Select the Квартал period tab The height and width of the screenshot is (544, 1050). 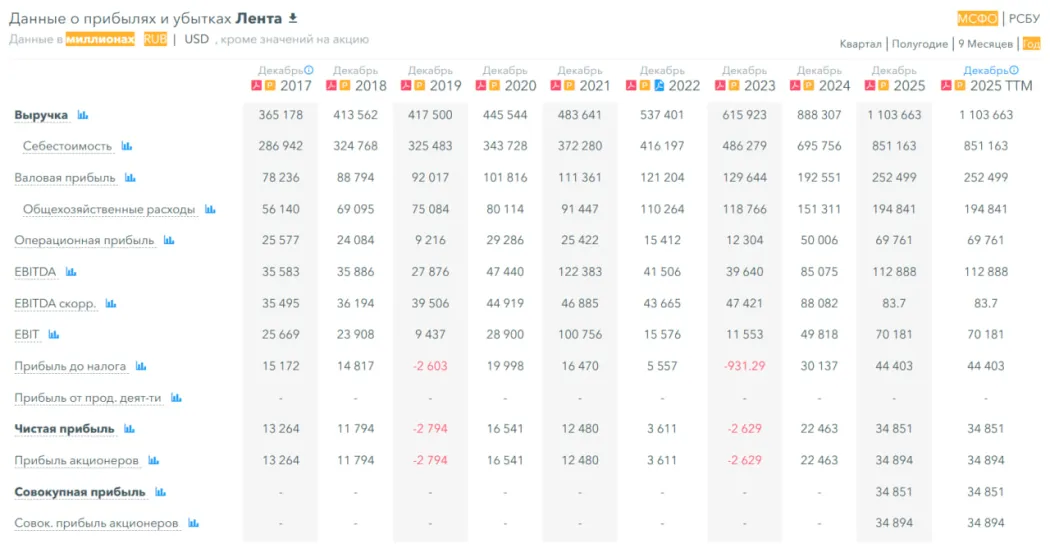coord(860,44)
